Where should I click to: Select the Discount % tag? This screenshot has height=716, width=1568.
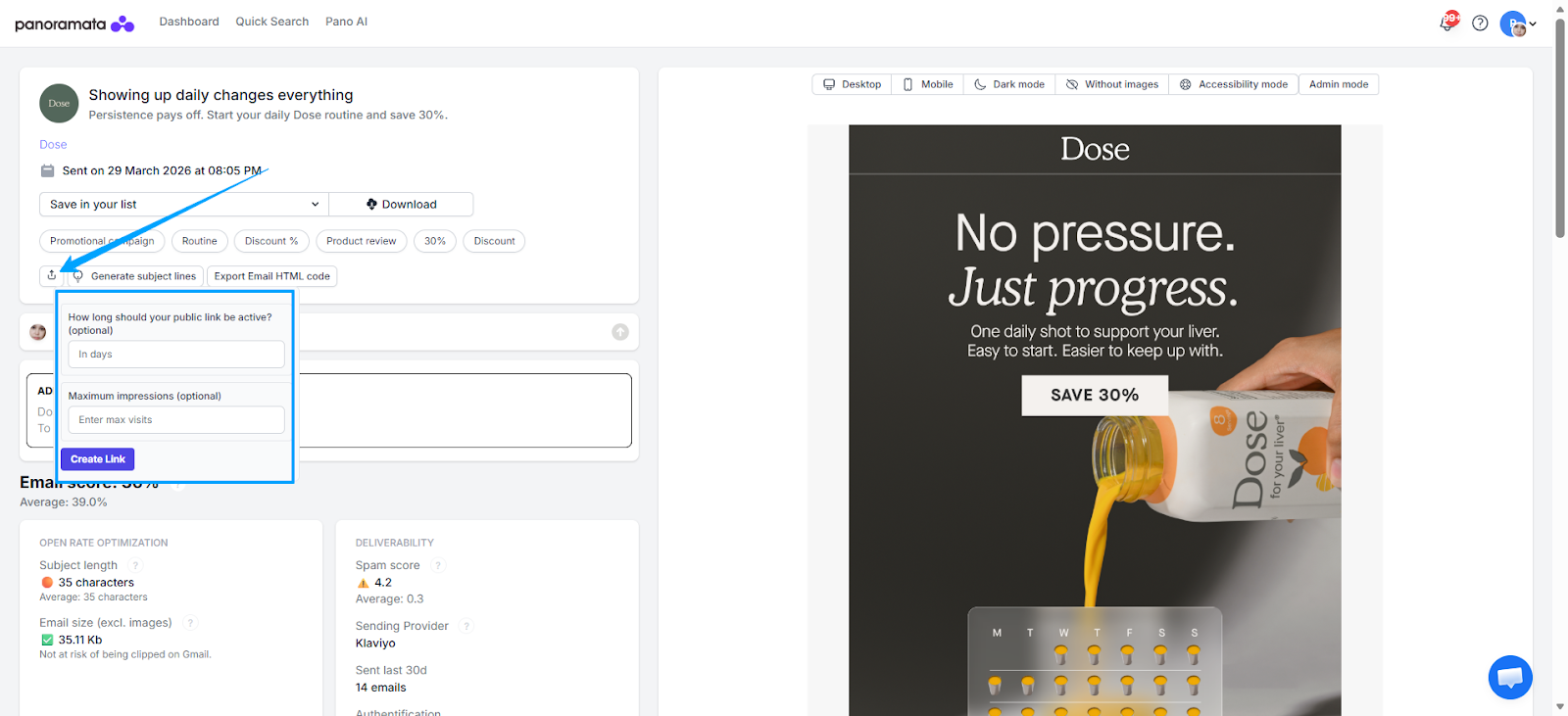[271, 241]
